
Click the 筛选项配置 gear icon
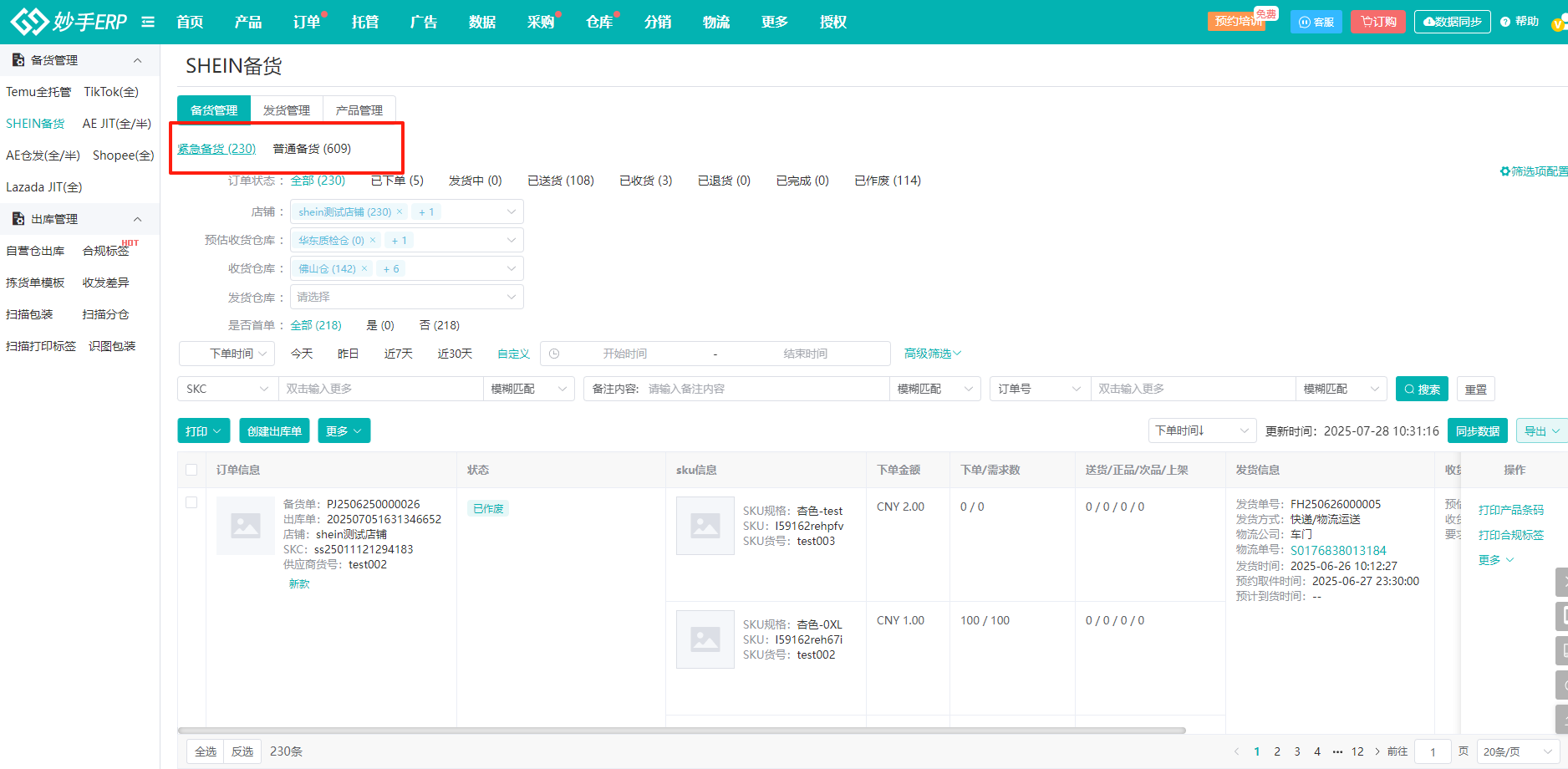(x=1505, y=171)
